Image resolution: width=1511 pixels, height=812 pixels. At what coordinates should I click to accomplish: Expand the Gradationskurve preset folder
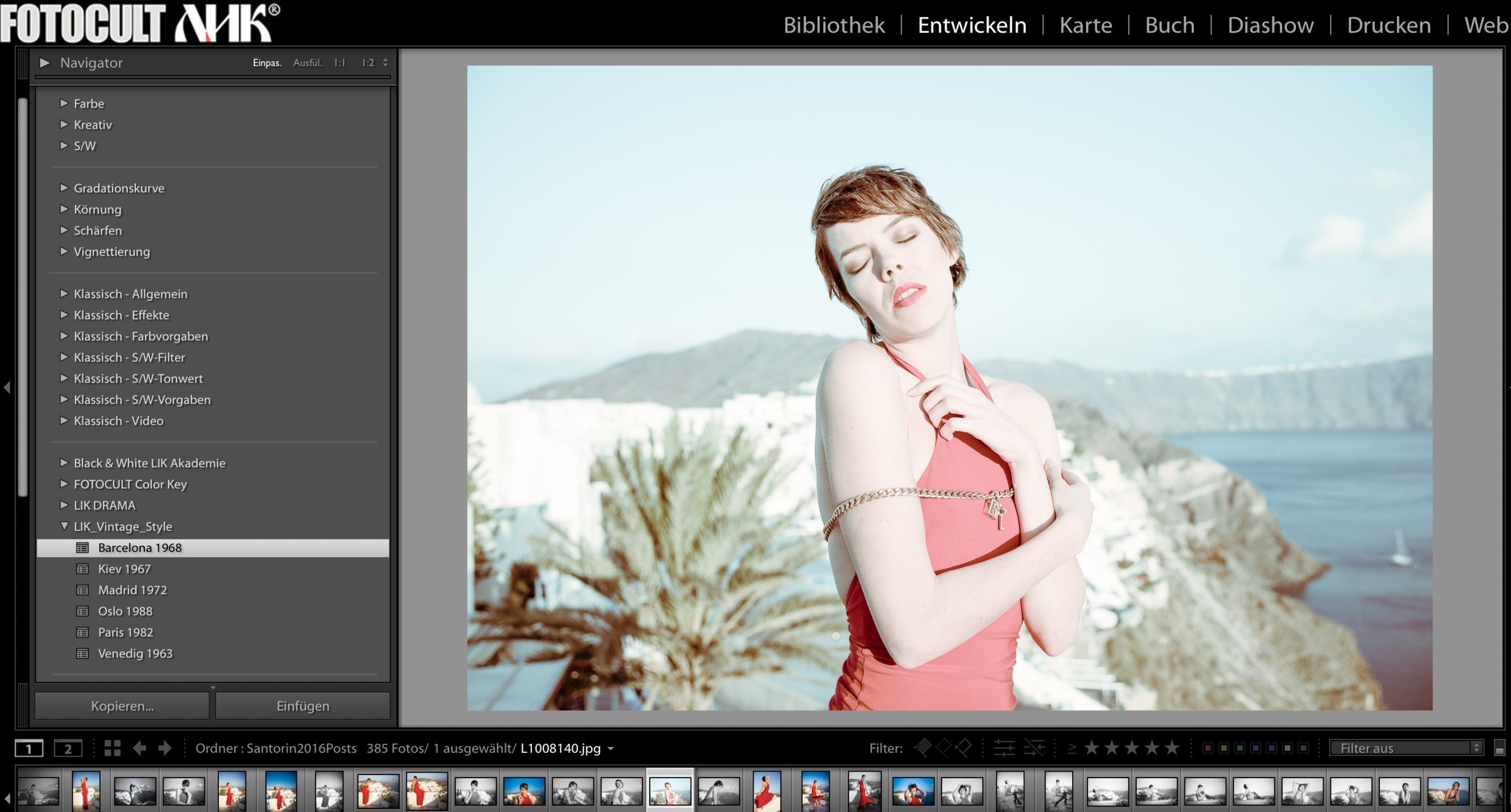coord(63,188)
